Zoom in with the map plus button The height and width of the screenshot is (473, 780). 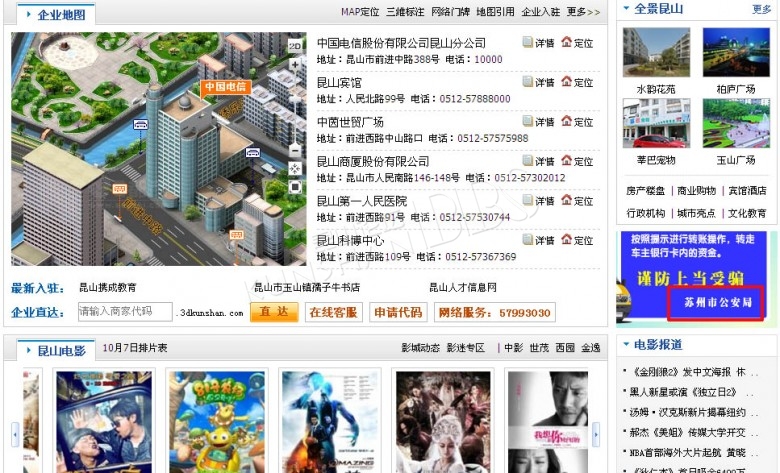tap(295, 65)
